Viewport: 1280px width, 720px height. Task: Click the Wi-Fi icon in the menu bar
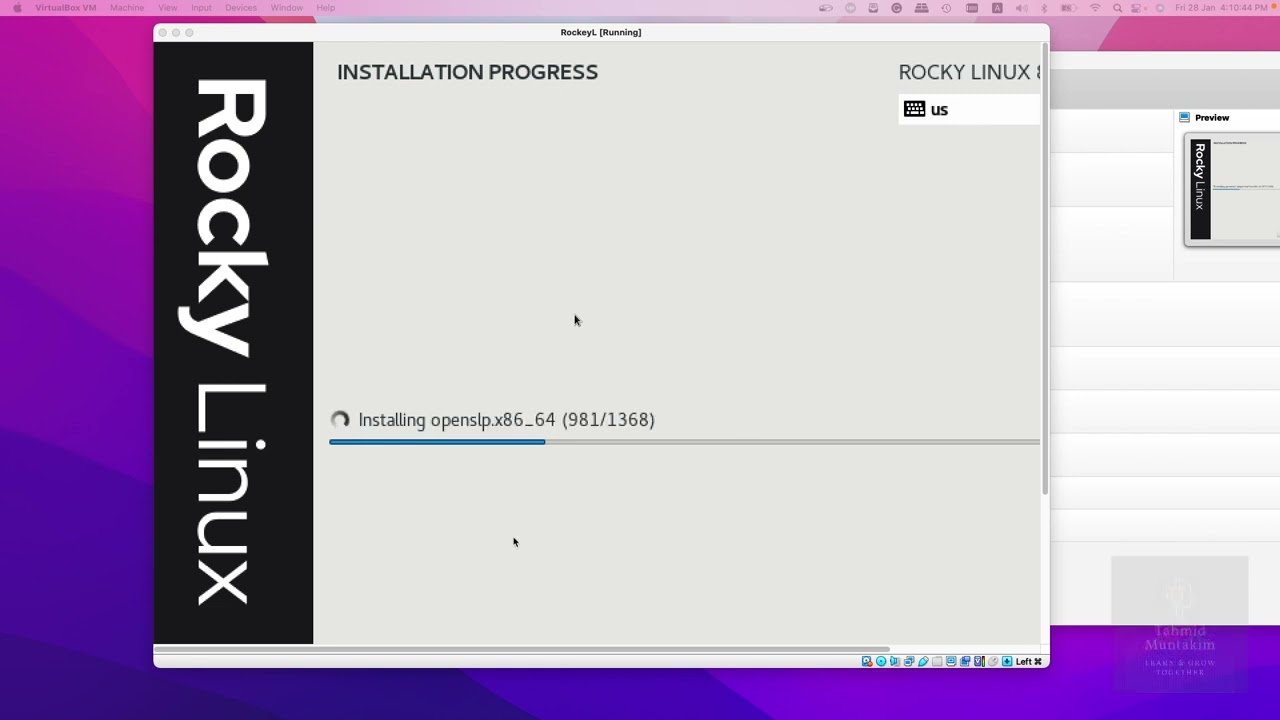tap(1095, 8)
